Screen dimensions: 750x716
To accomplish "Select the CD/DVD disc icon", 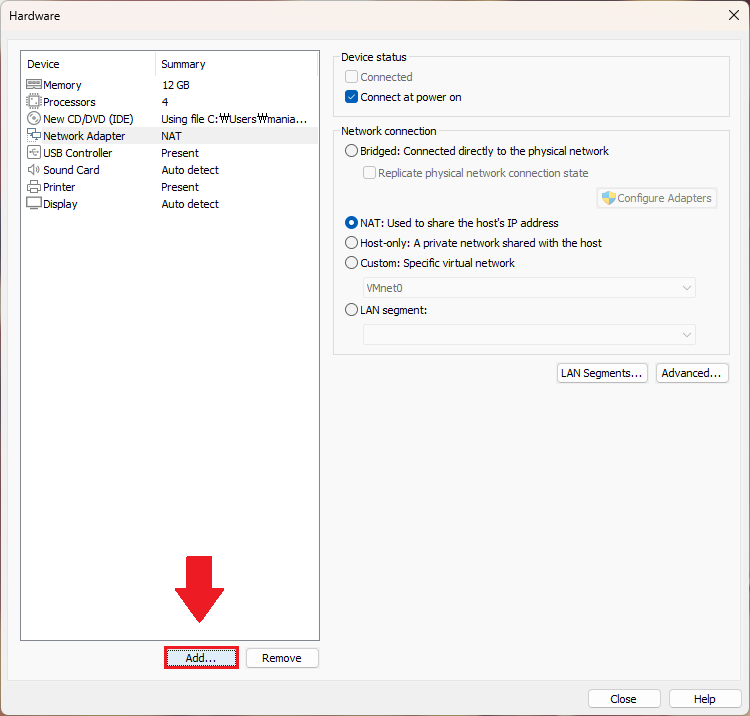I will click(33, 118).
